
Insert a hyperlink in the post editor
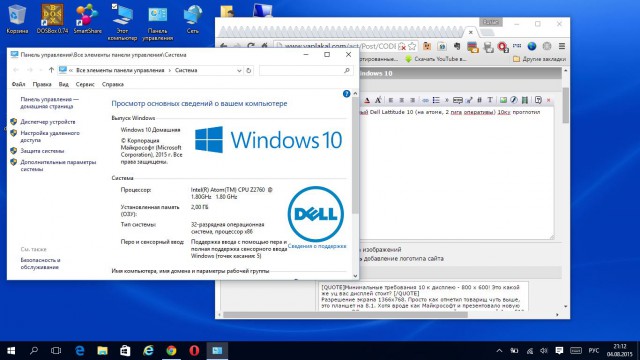pyautogui.click(x=425, y=100)
